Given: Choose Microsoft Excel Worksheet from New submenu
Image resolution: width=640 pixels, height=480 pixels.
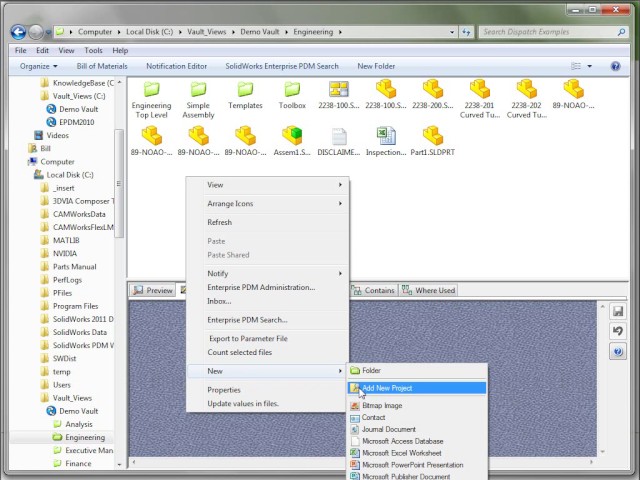Looking at the screenshot, I should tap(417, 453).
